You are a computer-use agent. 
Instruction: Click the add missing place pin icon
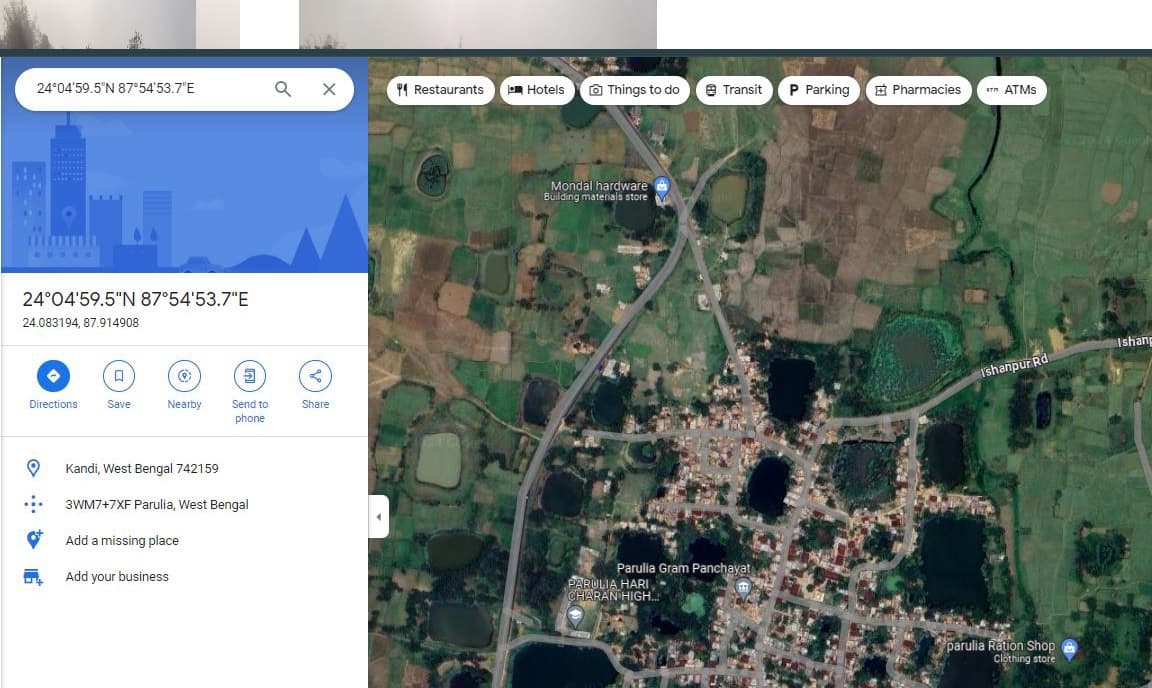[34, 540]
